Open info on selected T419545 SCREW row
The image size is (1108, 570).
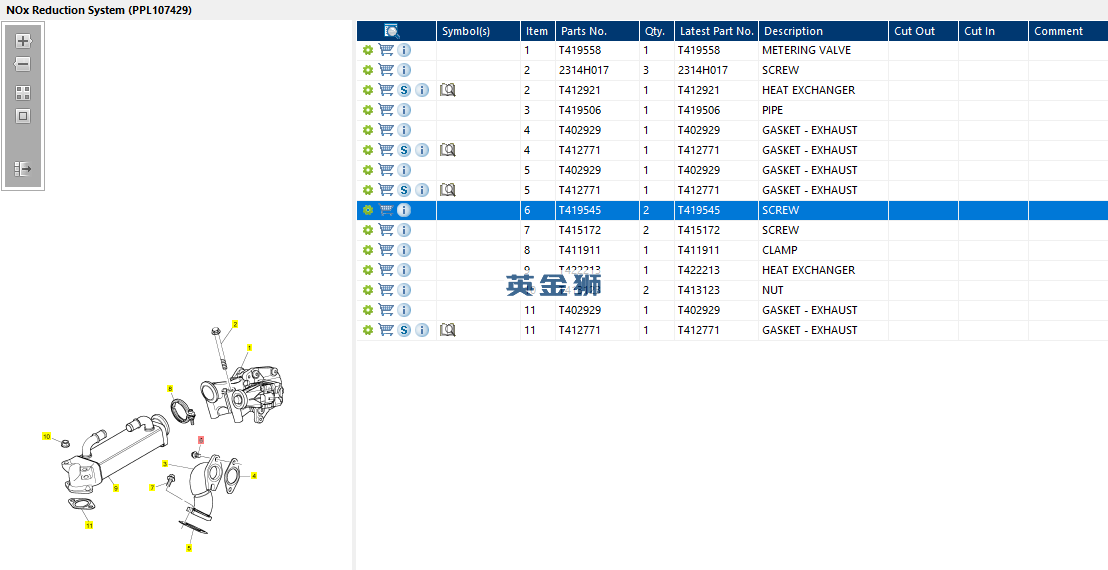pos(403,210)
